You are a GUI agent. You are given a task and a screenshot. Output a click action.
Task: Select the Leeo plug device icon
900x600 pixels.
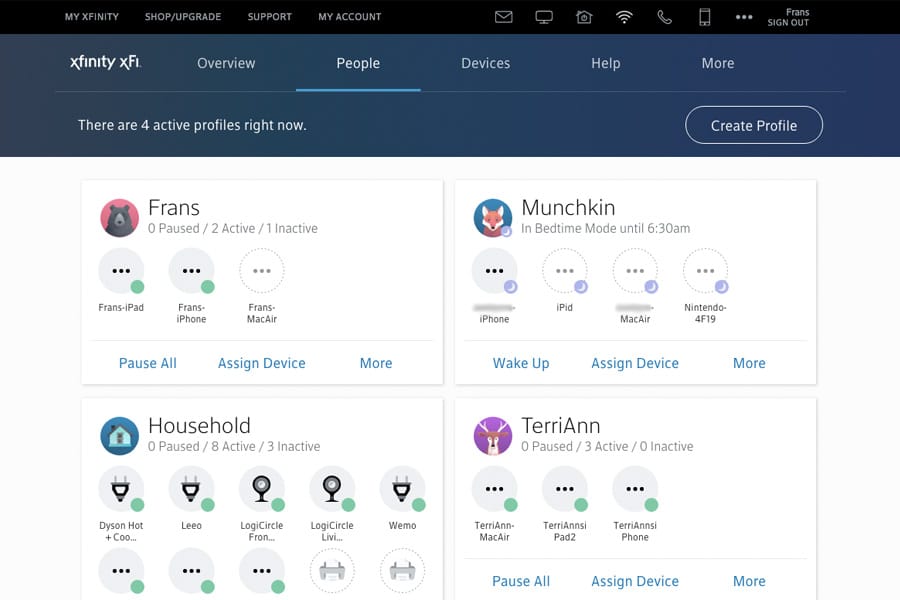click(x=191, y=489)
